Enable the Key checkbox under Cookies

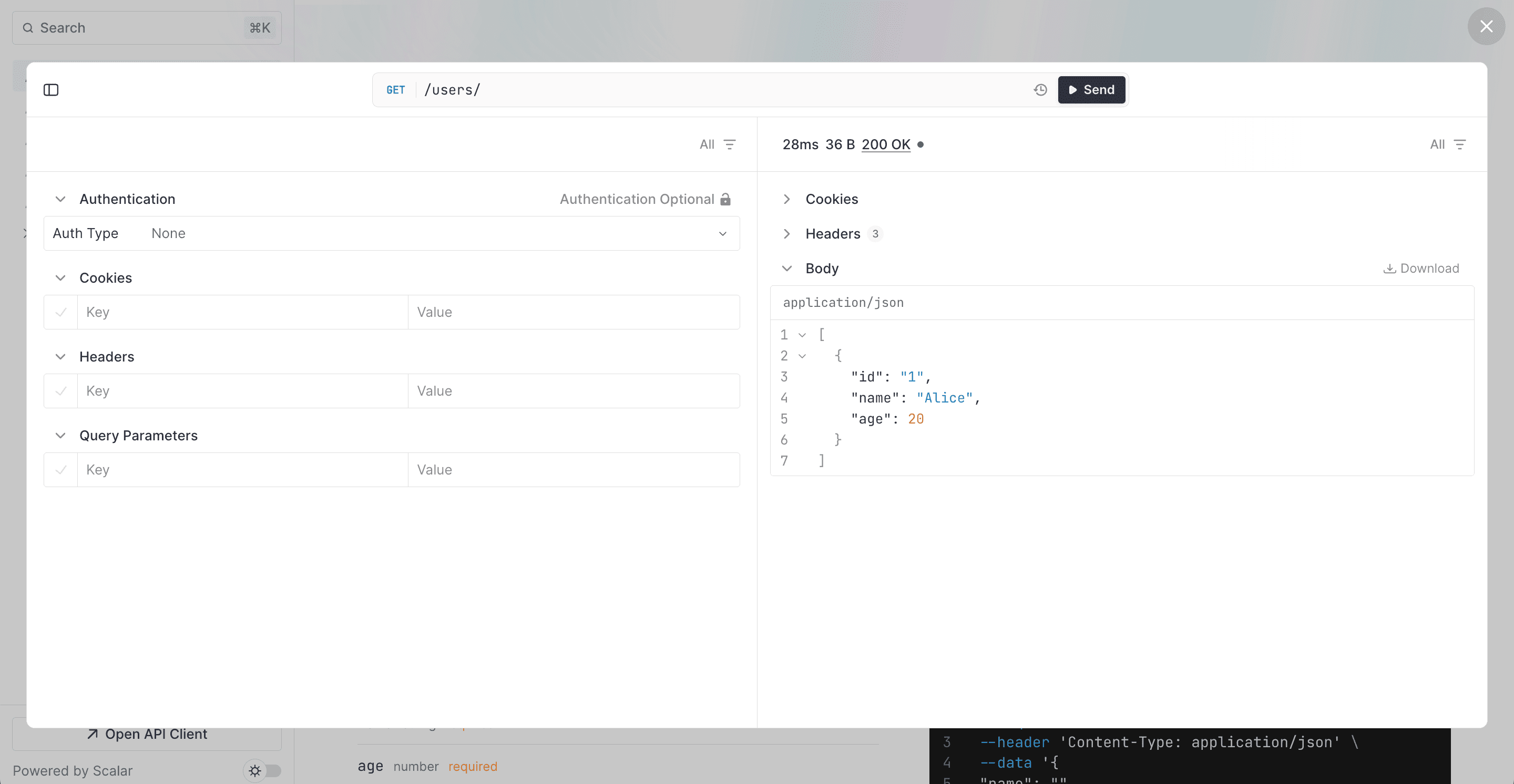61,311
